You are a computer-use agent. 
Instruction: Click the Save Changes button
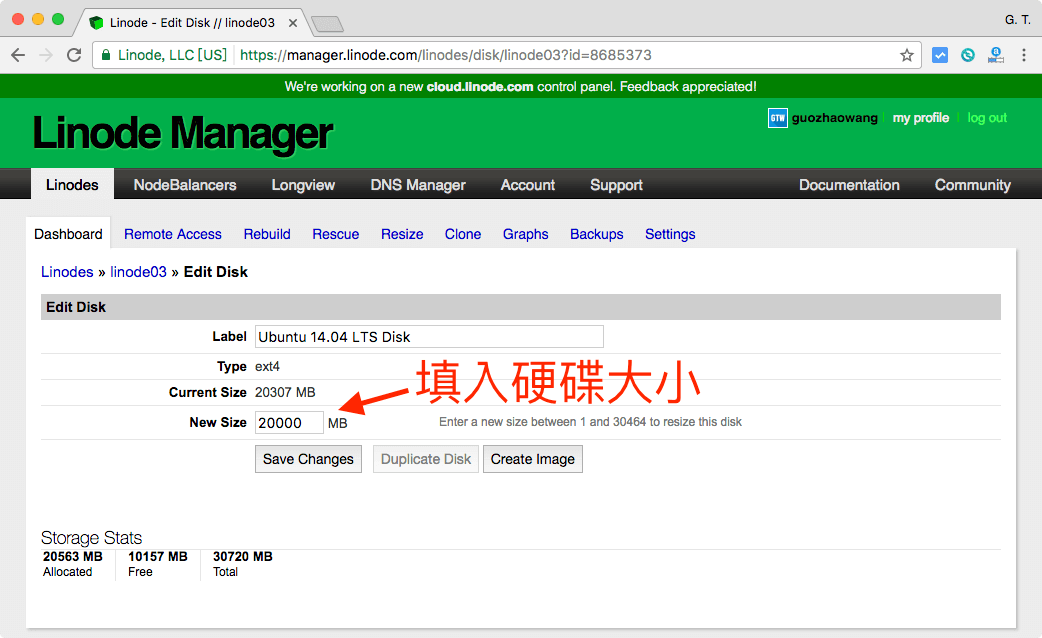point(308,458)
